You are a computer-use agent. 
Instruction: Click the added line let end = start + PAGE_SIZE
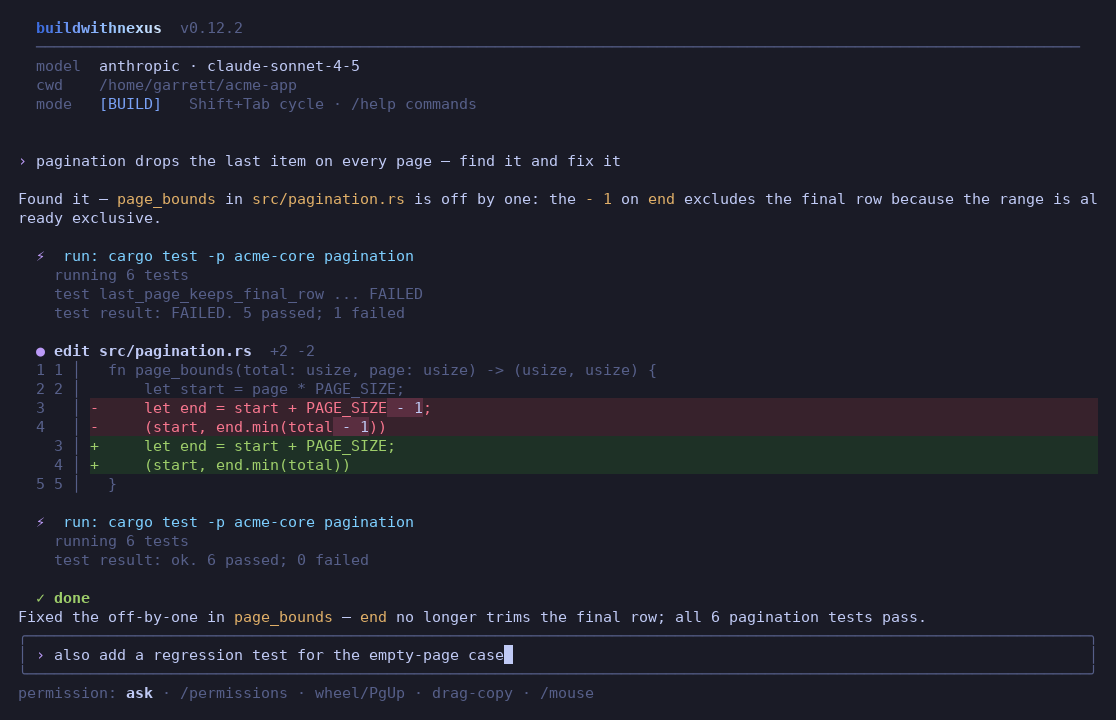594,446
